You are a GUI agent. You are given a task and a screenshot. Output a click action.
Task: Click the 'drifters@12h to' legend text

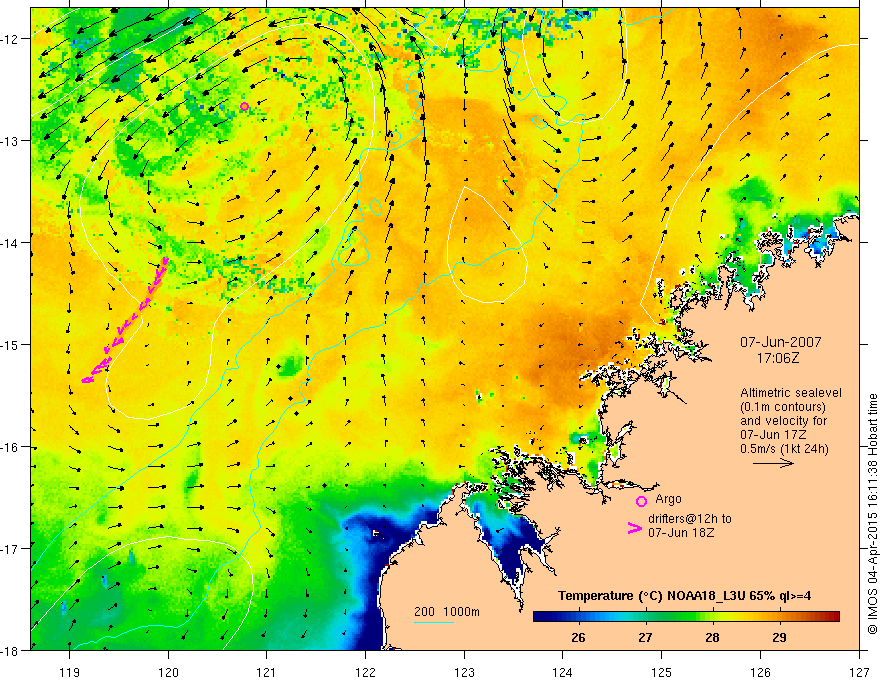point(690,519)
